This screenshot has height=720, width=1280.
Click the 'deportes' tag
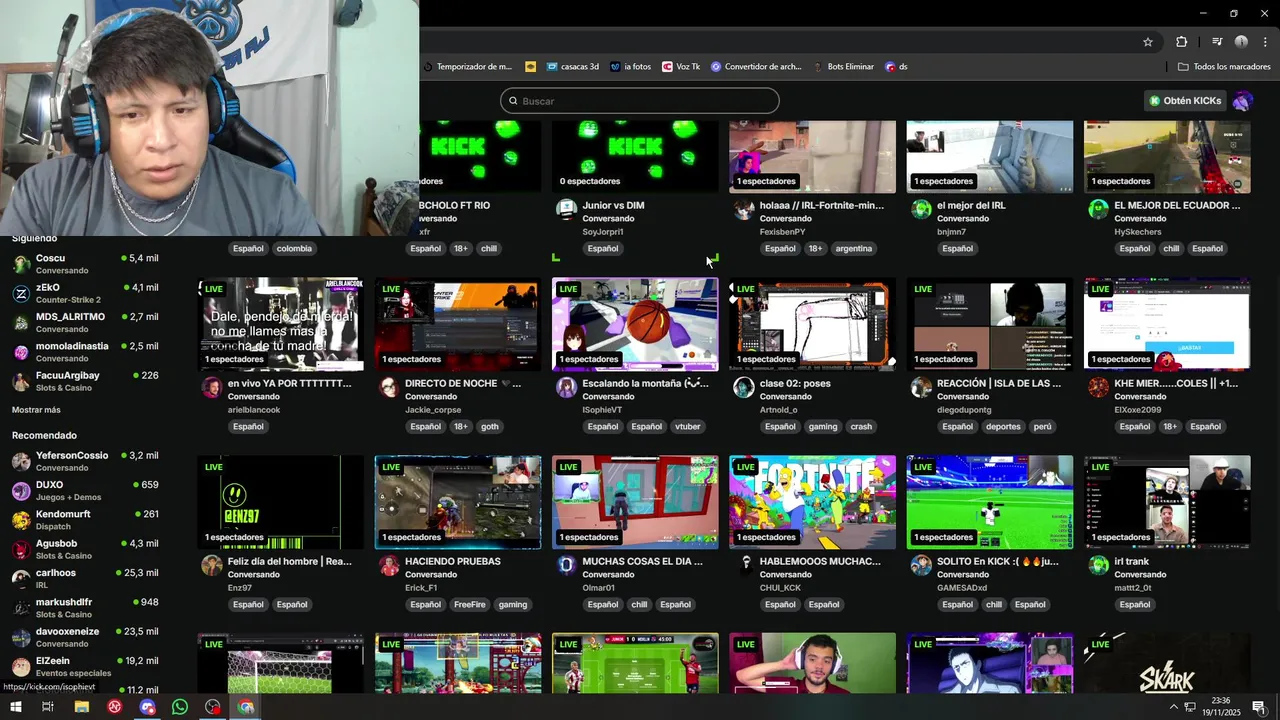(1003, 427)
